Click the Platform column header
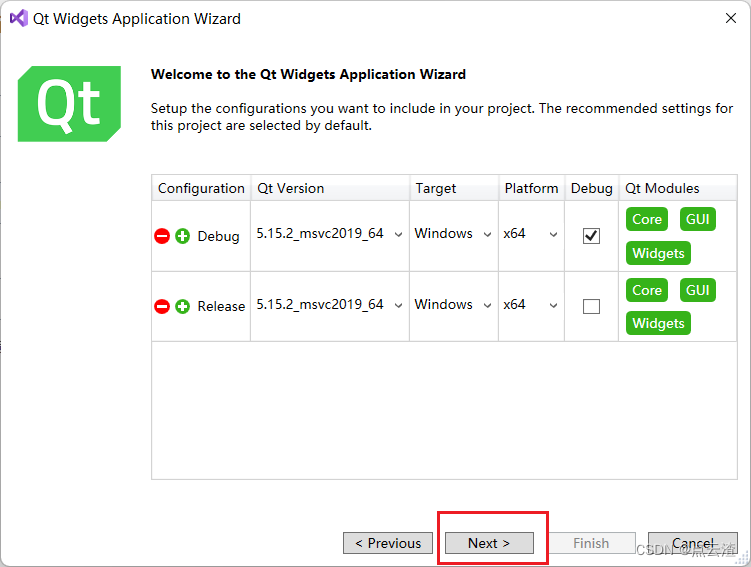 531,188
